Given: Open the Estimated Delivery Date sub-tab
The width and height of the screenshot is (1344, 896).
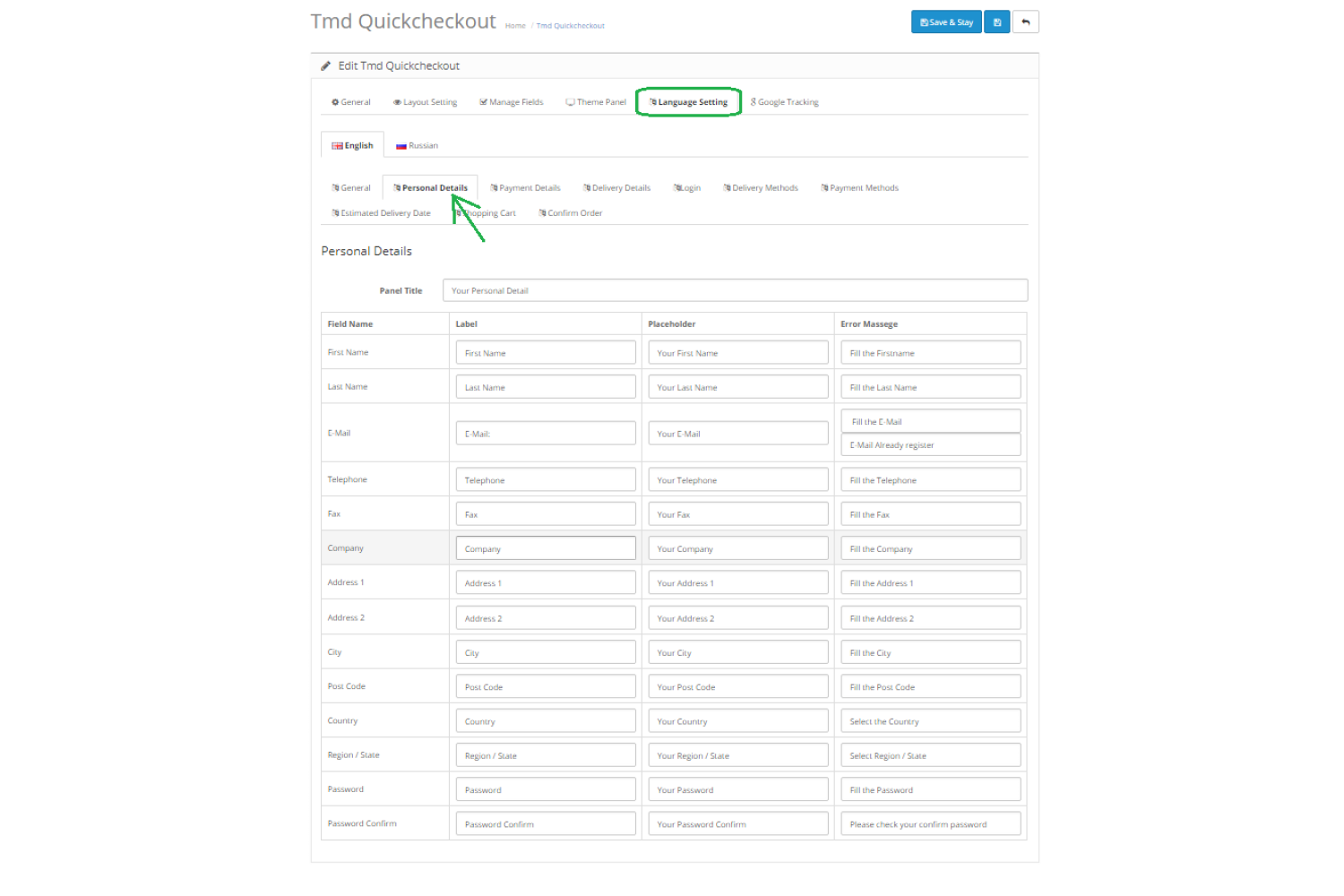Looking at the screenshot, I should 382,213.
